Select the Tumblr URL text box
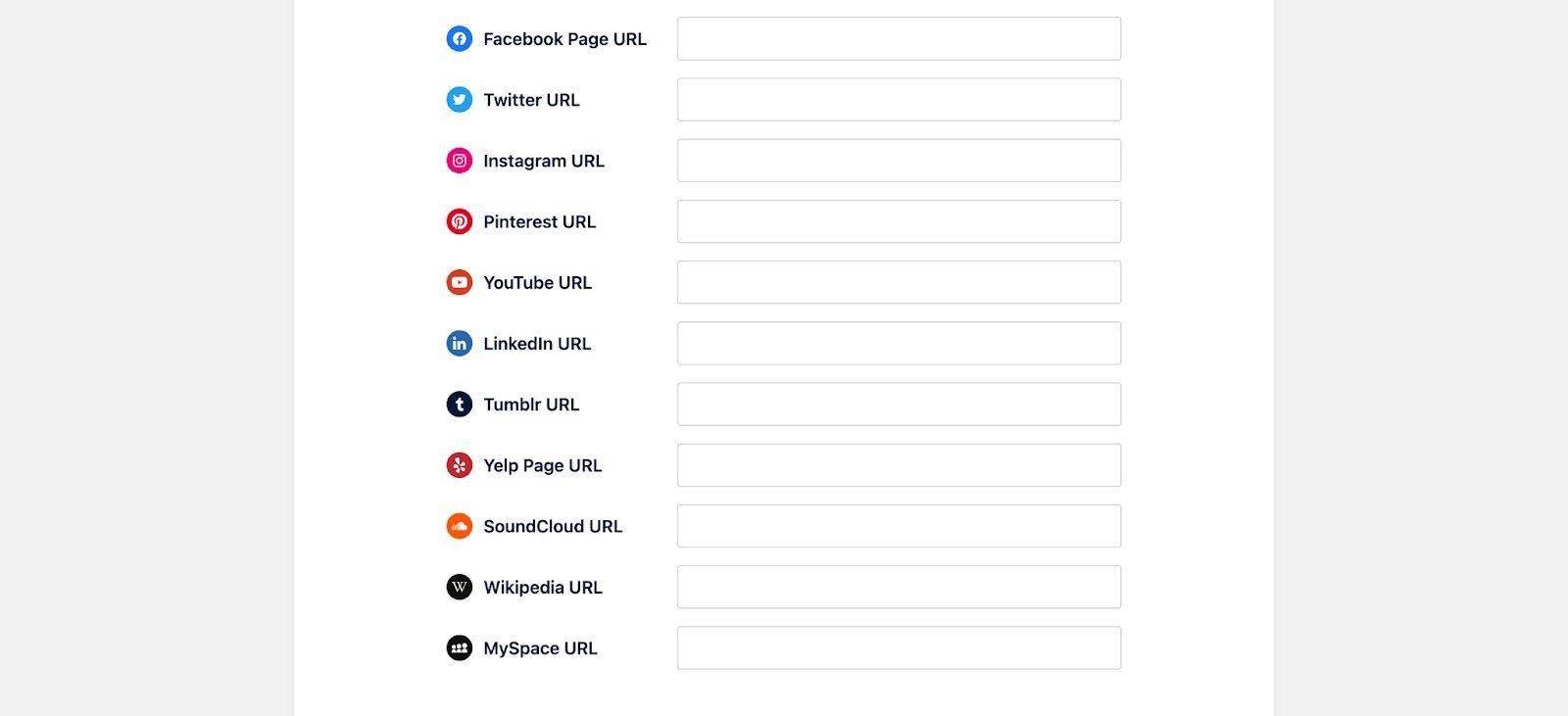This screenshot has width=1568, height=716. (x=899, y=405)
